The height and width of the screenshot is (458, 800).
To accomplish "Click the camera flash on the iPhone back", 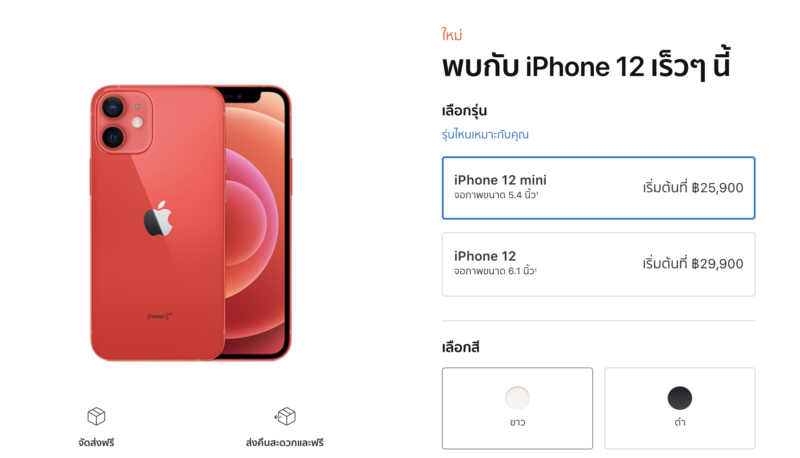I will 137,122.
